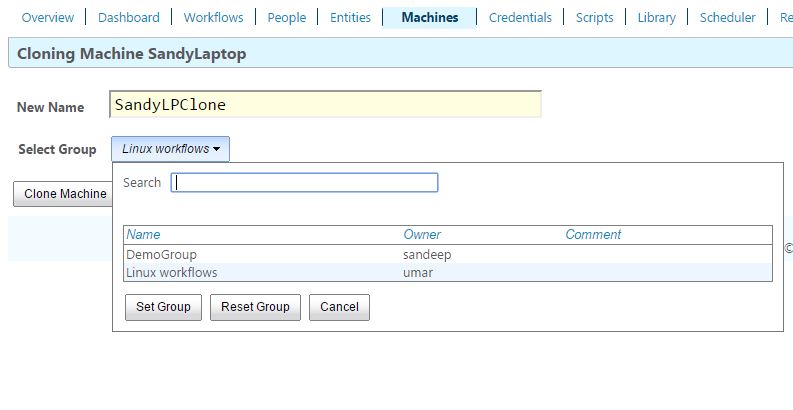Collapse the Linux workflows group dropdown

[x=170, y=149]
